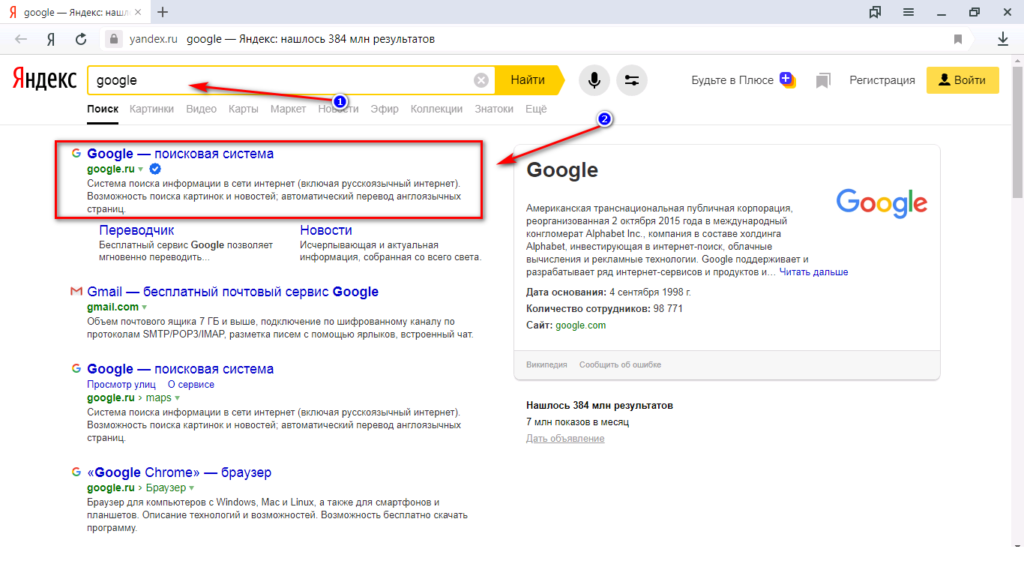1024x576 pixels.
Task: Open search settings filter icon
Action: point(632,80)
